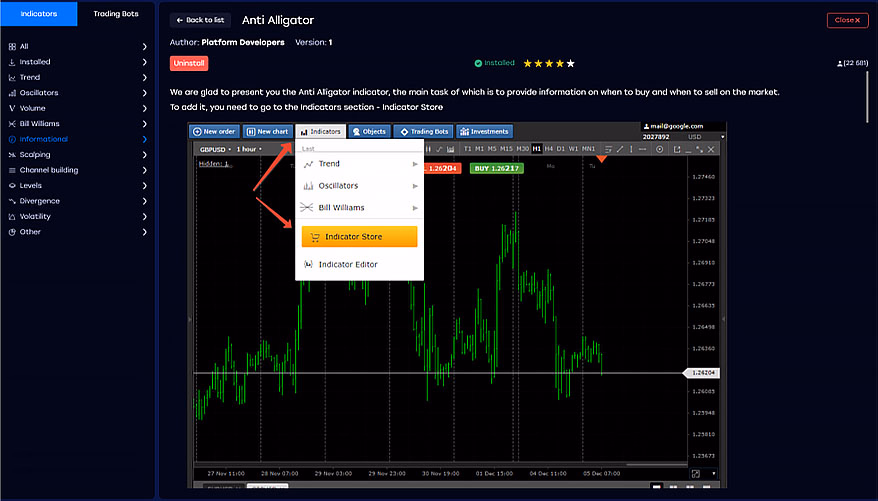Click the lines icon beside Channel building

tap(12, 170)
